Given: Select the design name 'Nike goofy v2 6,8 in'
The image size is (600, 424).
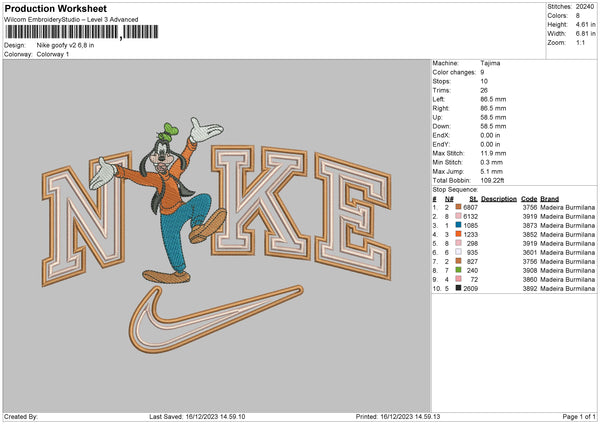Looking at the screenshot, I should (65, 45).
